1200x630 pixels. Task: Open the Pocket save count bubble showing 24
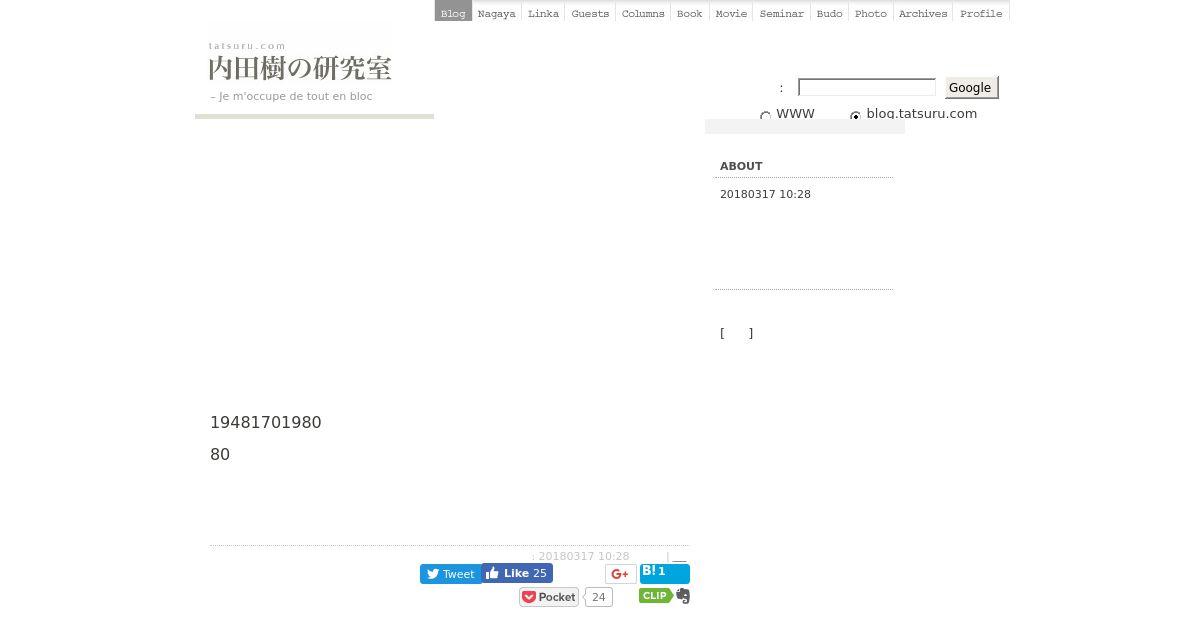coord(598,597)
